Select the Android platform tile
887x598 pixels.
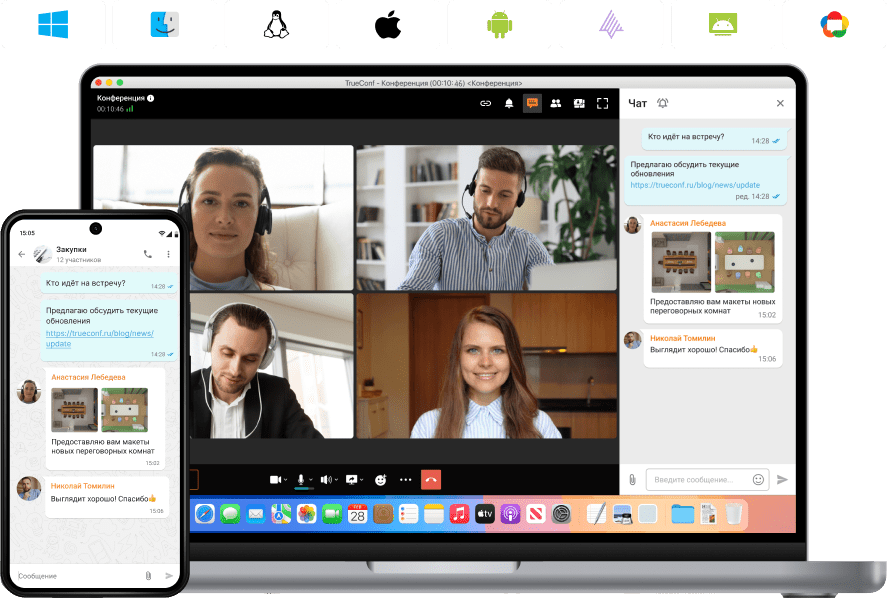tap(498, 24)
